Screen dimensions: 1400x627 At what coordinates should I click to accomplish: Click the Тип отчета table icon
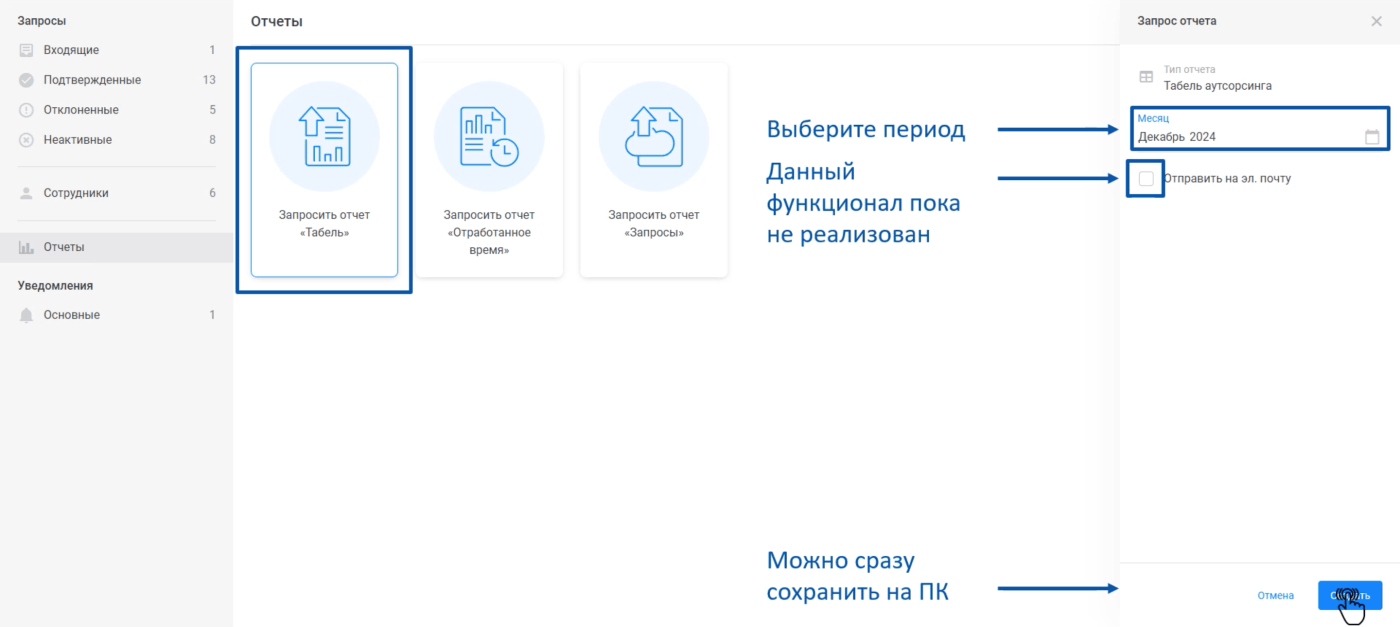(1146, 77)
